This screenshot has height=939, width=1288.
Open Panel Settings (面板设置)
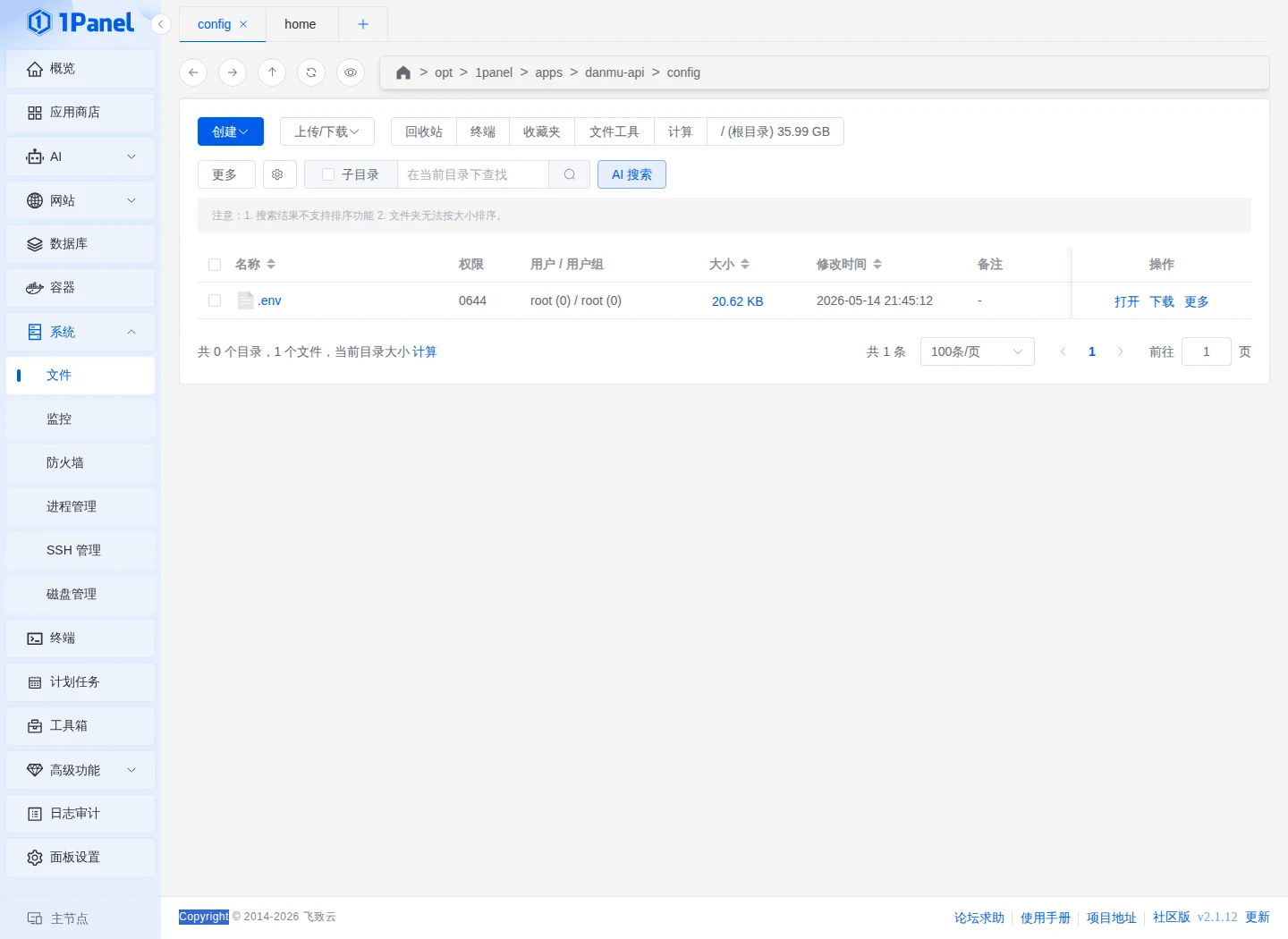click(x=80, y=858)
